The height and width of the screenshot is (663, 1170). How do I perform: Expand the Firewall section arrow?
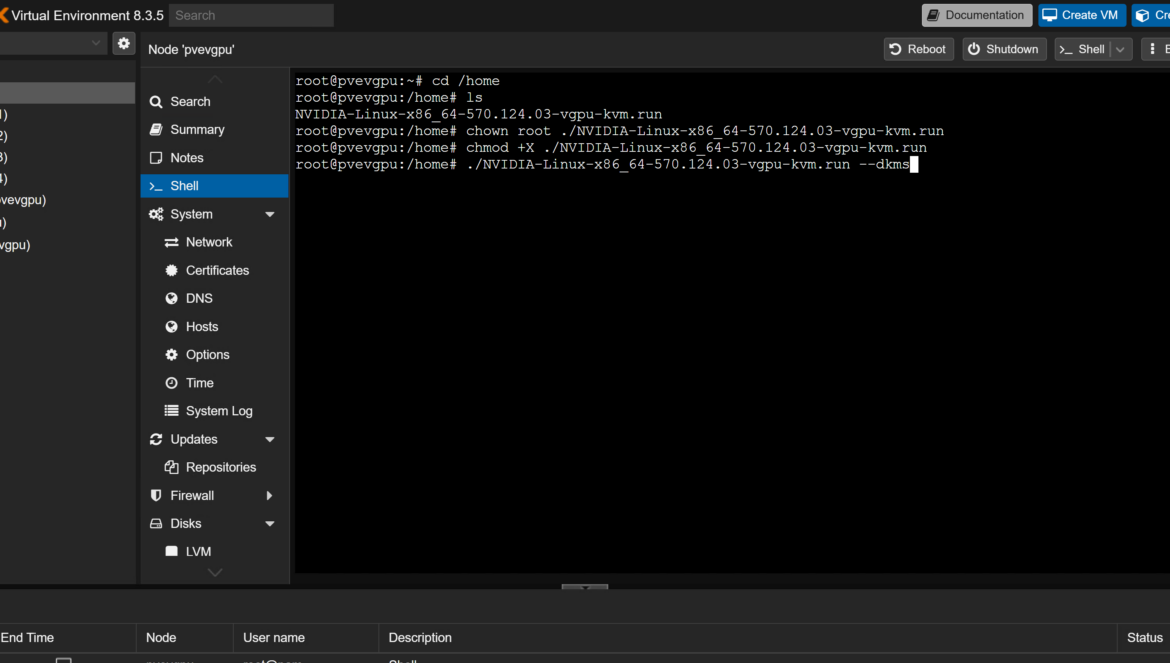(269, 496)
